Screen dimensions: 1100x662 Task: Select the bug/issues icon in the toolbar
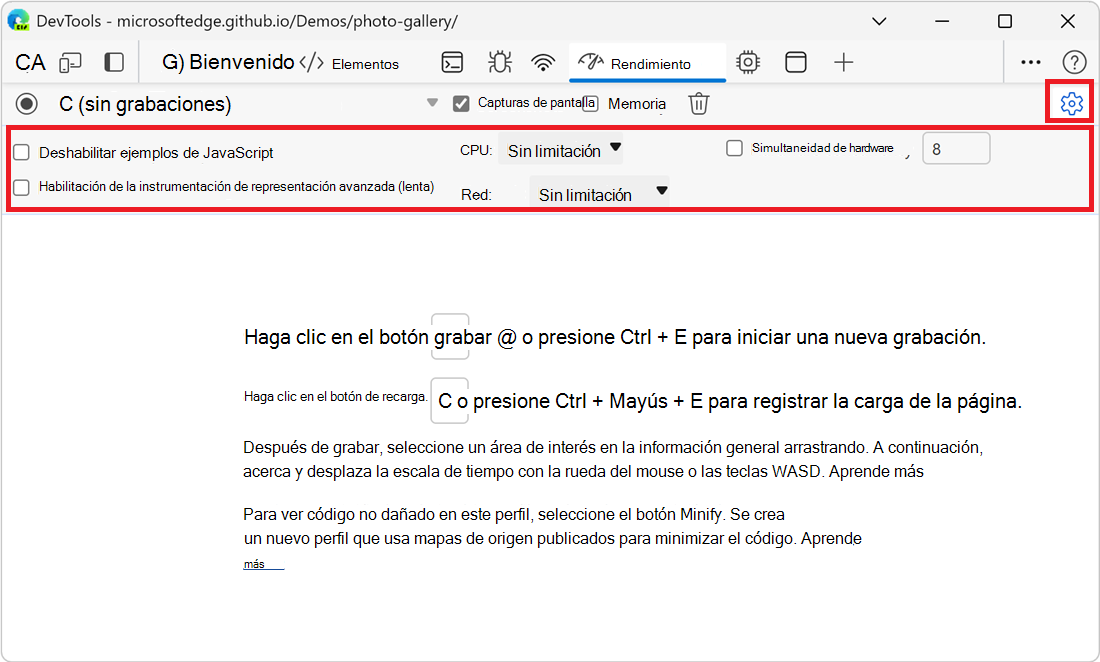(x=499, y=61)
